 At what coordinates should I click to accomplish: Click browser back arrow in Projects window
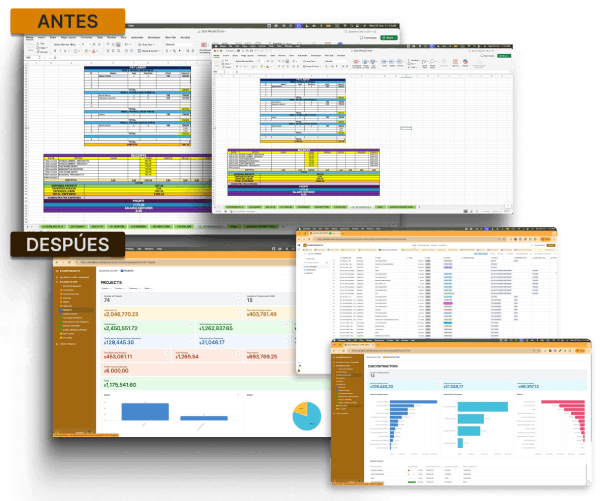point(57,262)
